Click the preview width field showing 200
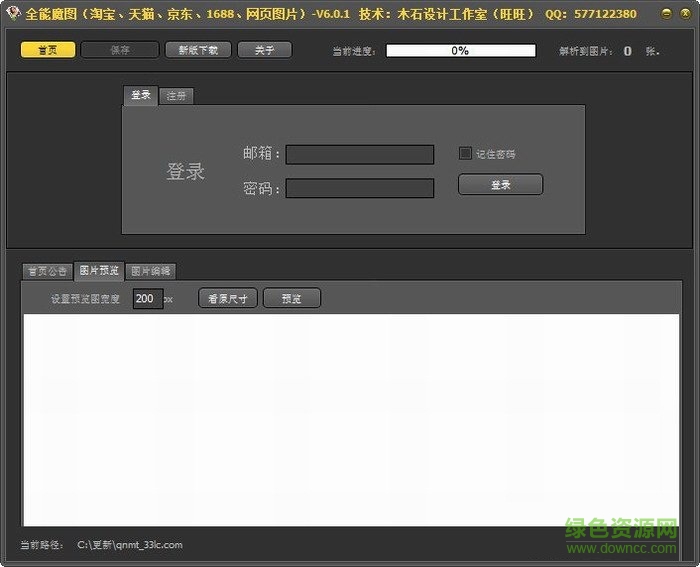Image resolution: width=700 pixels, height=567 pixels. (147, 298)
